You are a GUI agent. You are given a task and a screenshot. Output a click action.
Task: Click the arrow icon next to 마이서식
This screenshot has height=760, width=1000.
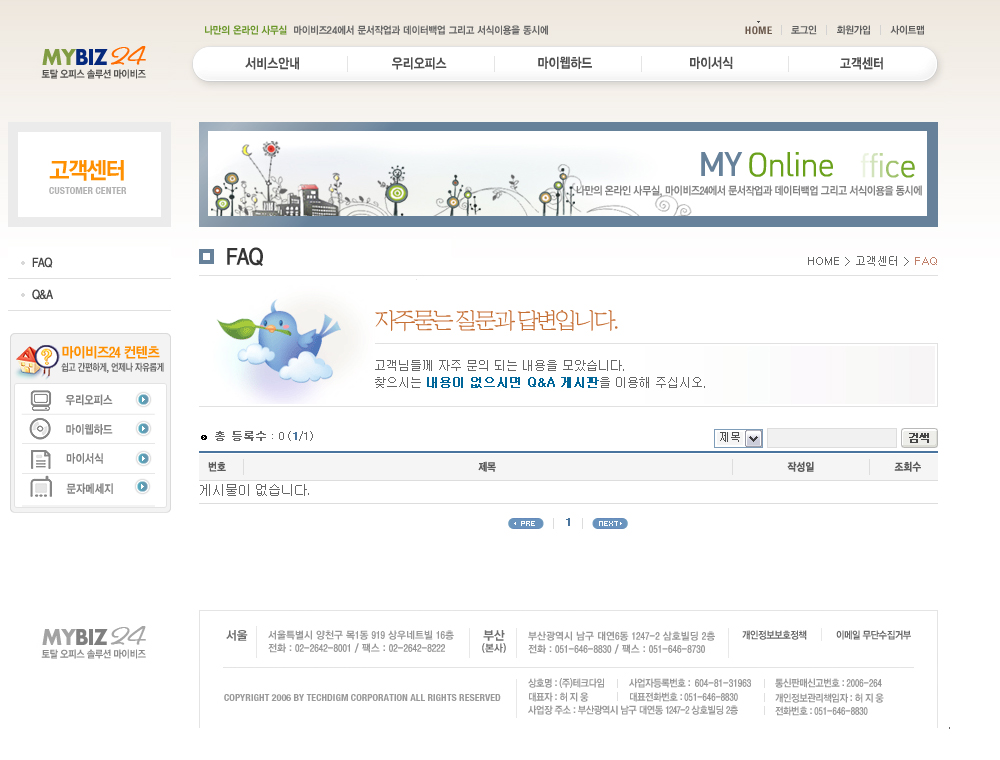pos(144,458)
